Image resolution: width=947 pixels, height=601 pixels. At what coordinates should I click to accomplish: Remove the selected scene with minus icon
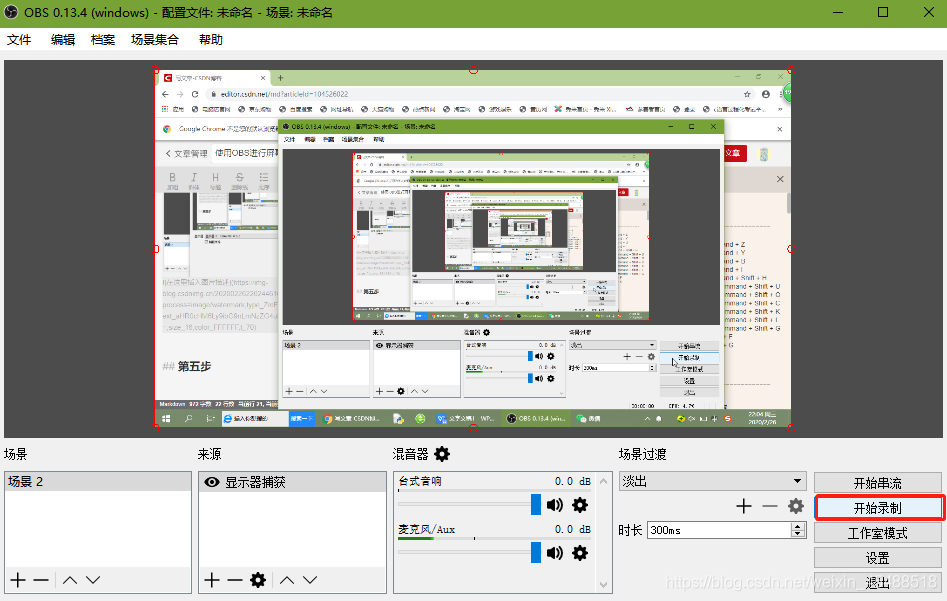[41, 580]
